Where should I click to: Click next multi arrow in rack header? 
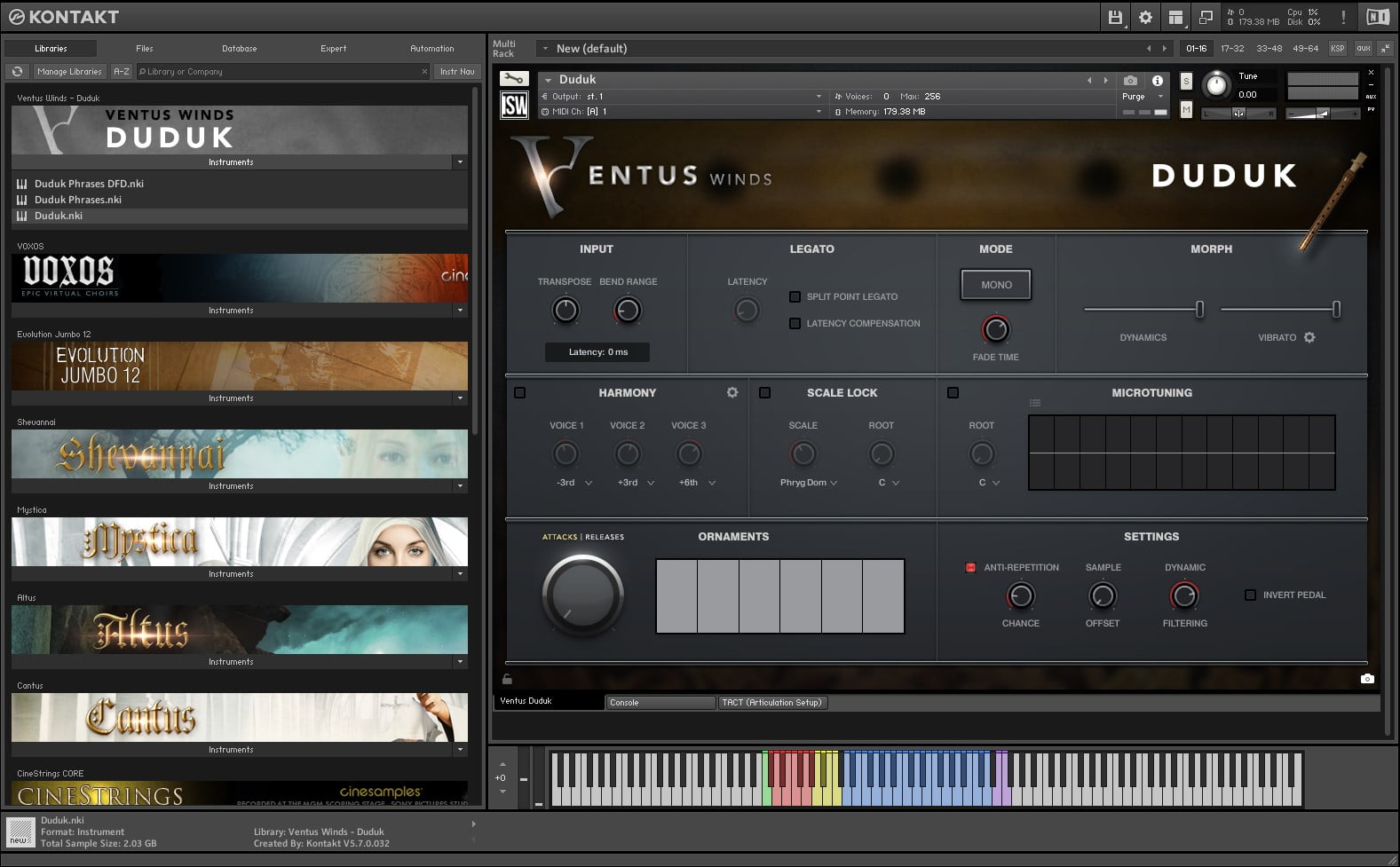1165,48
